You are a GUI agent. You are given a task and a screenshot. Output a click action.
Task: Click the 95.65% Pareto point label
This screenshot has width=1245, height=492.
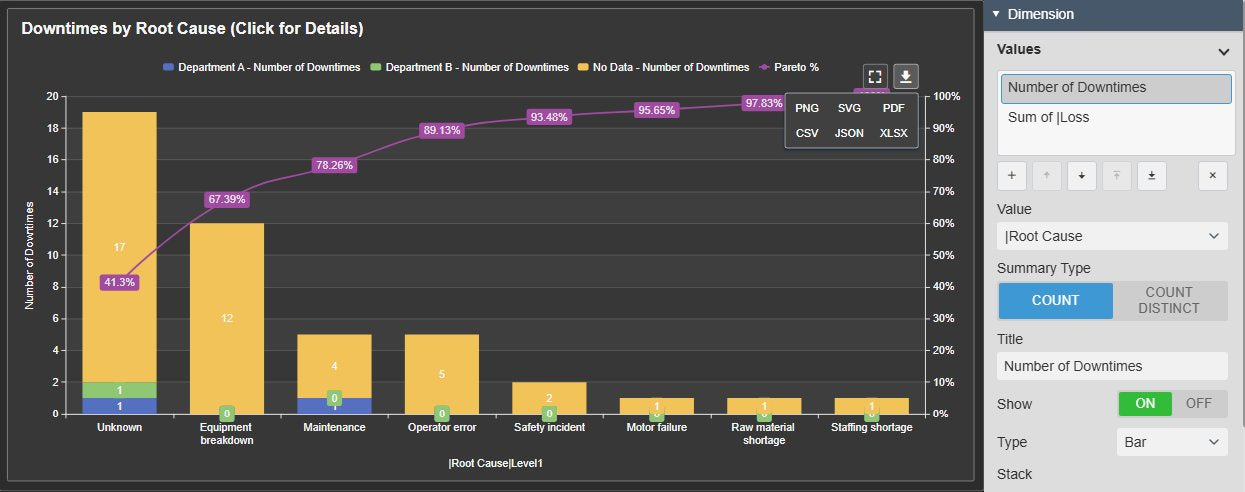point(657,110)
